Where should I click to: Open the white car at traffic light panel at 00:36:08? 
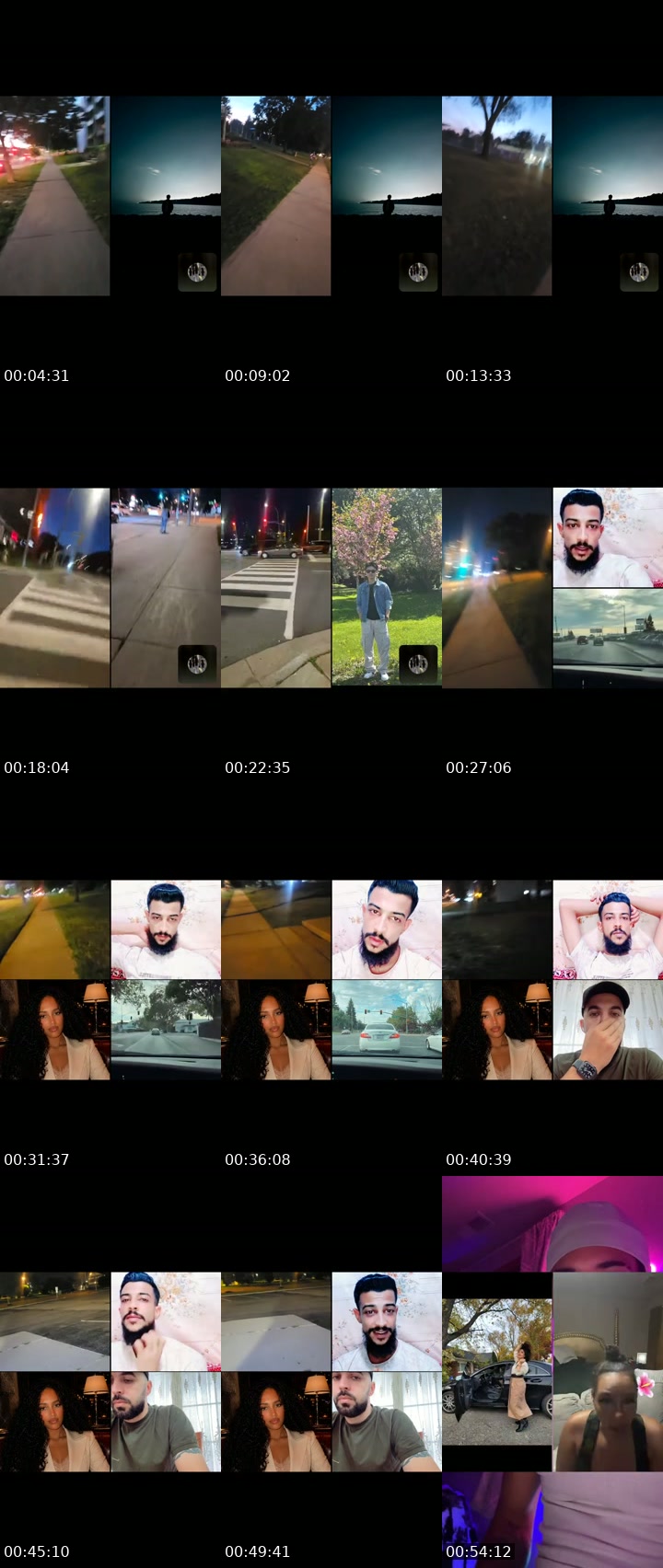(387, 1031)
